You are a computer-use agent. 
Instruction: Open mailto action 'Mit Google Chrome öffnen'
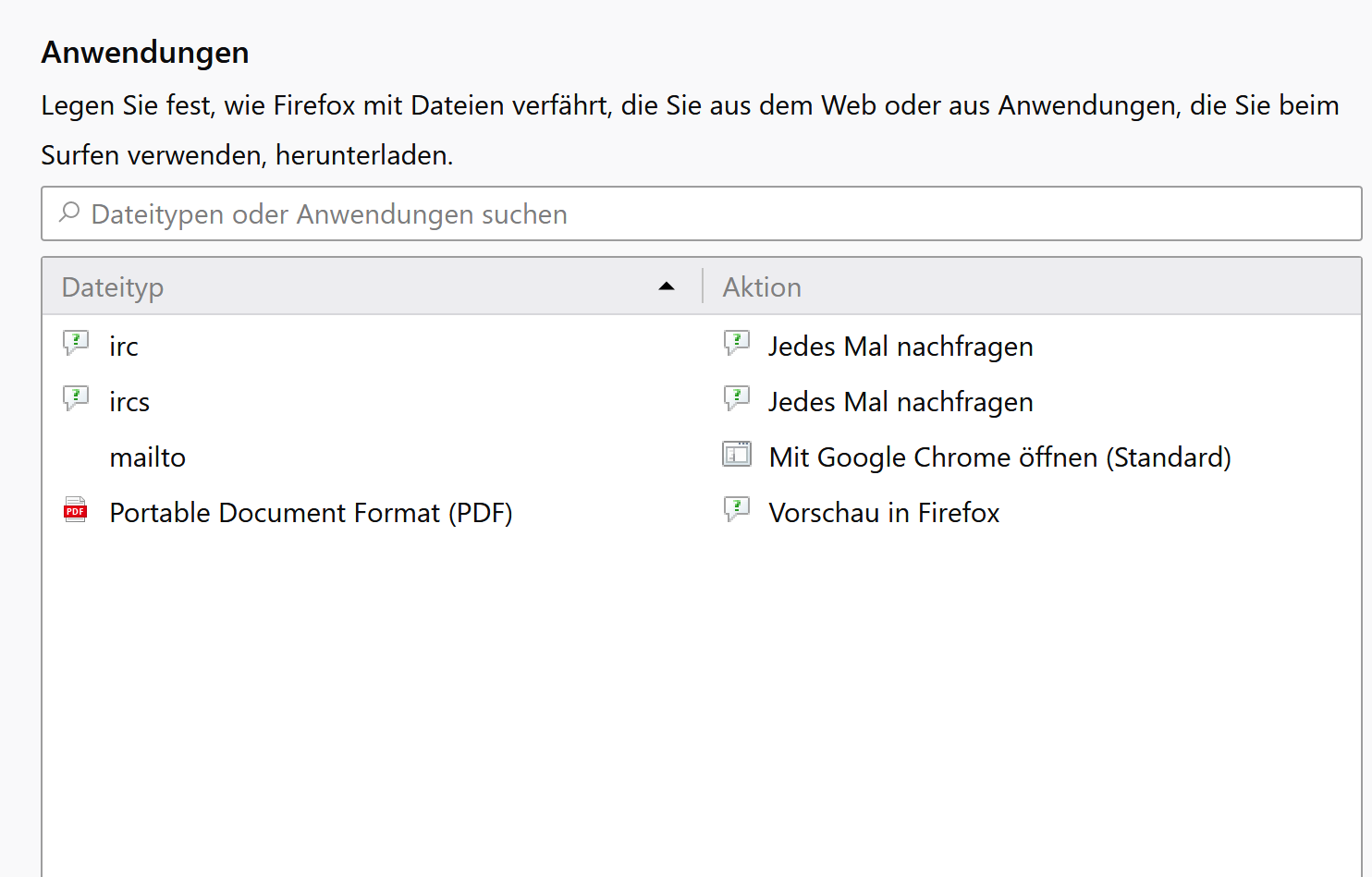coord(999,457)
